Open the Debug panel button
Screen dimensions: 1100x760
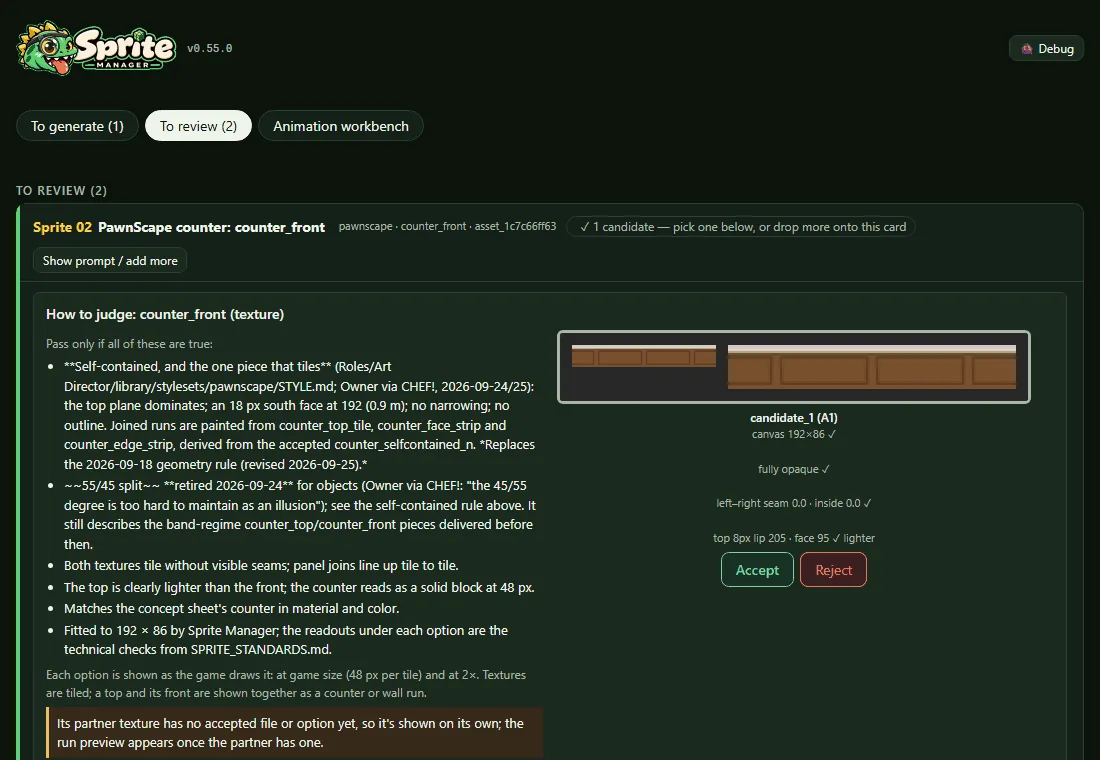(1046, 48)
